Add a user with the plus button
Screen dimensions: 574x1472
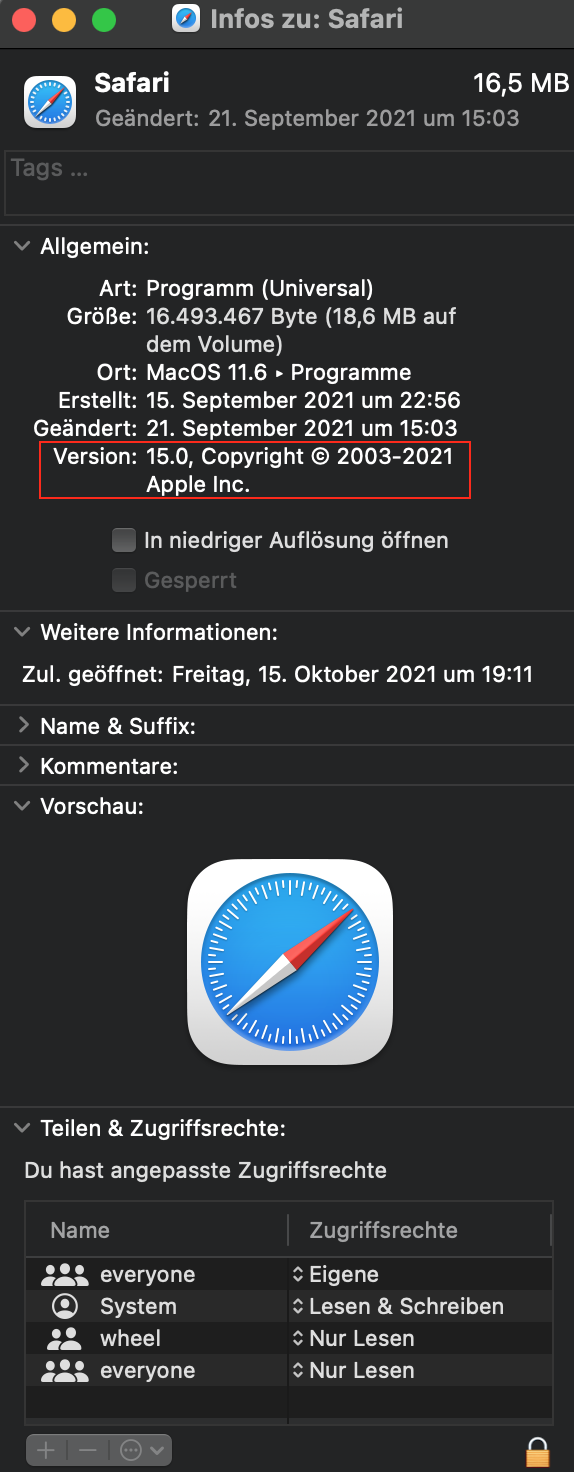click(x=45, y=1450)
